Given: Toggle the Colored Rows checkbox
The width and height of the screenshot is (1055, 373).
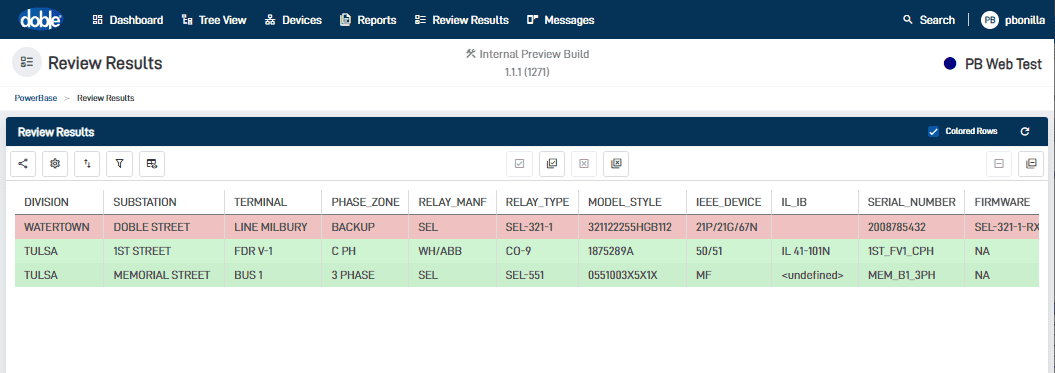Looking at the screenshot, I should tap(933, 131).
